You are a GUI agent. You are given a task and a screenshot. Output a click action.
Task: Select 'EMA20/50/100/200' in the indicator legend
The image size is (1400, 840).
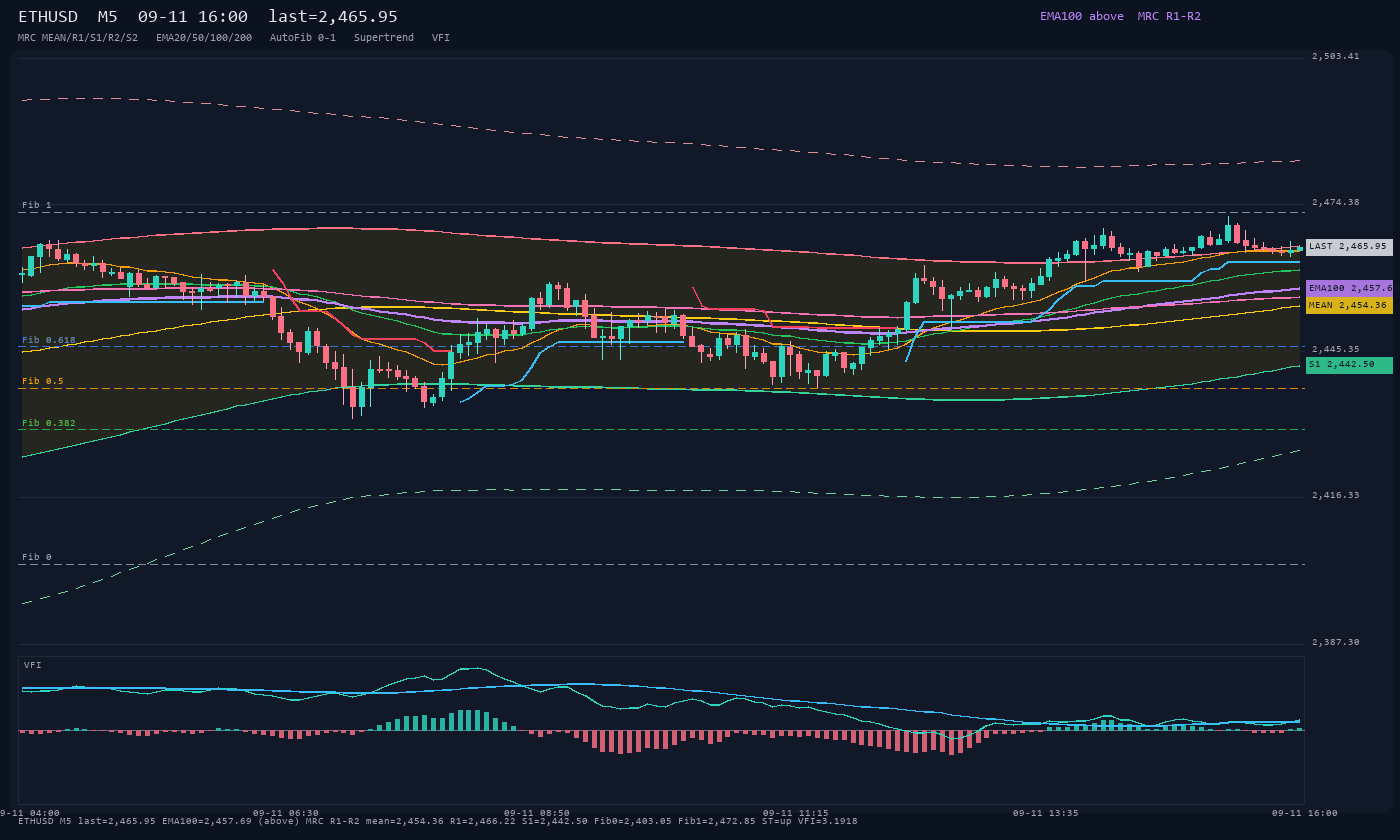coord(204,38)
